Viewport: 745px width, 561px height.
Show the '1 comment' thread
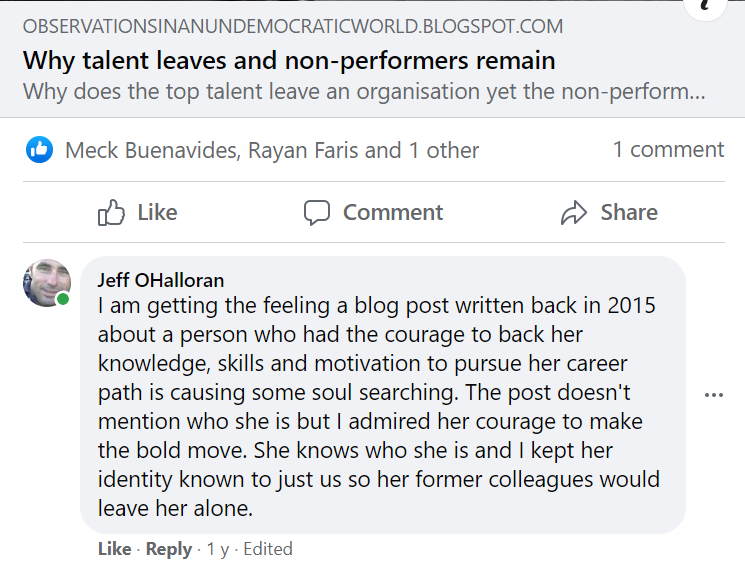point(668,150)
